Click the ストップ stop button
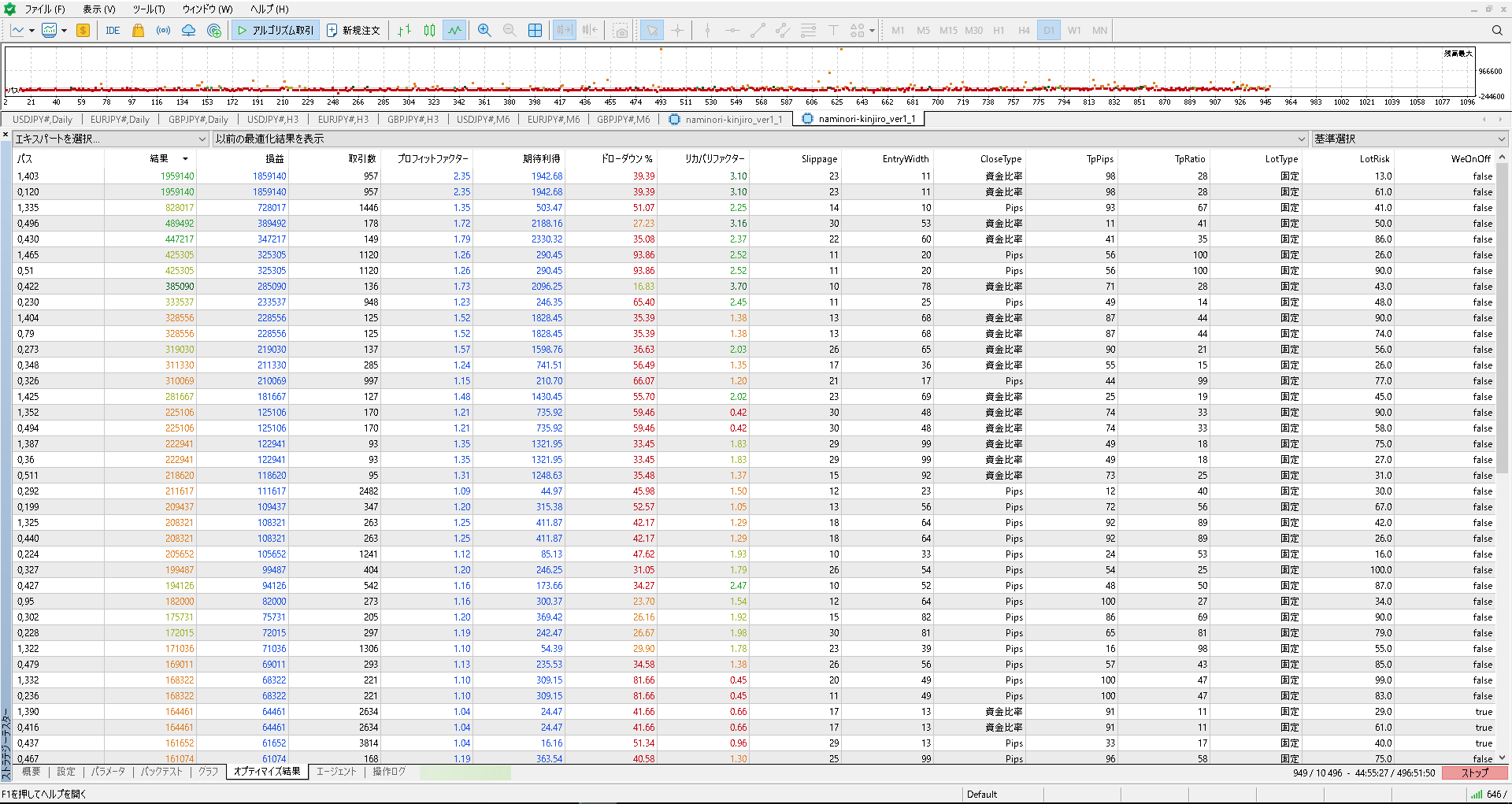Screen dimensions: 1512x804 (1475, 773)
